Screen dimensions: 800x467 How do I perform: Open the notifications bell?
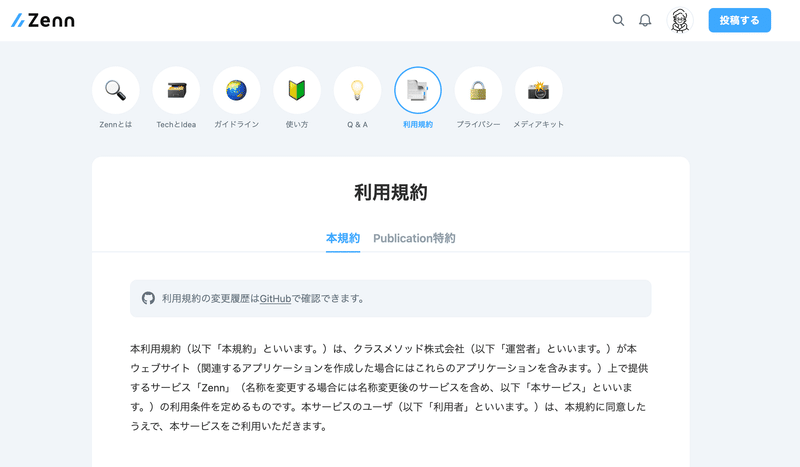pyautogui.click(x=645, y=20)
